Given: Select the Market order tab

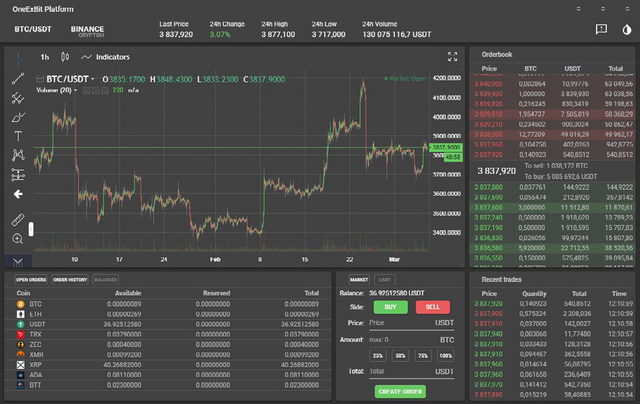Looking at the screenshot, I should [359, 280].
